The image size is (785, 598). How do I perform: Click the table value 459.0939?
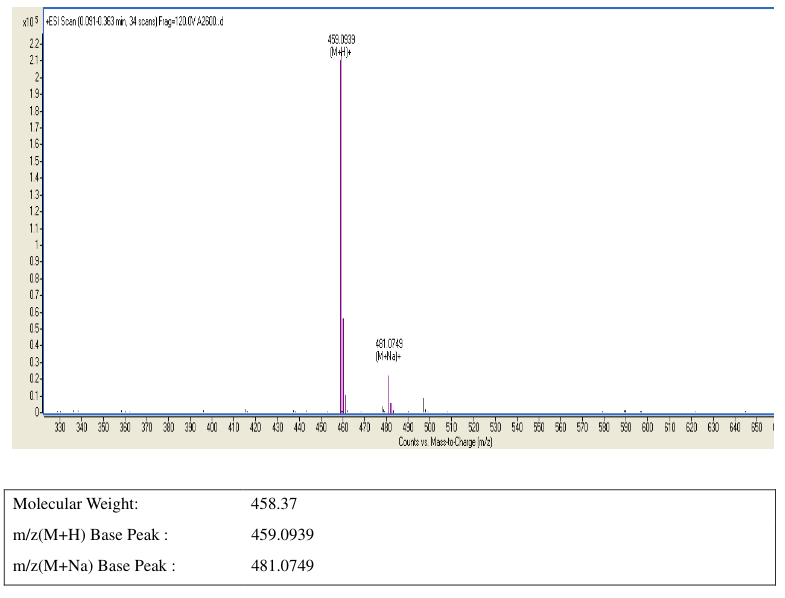coord(282,535)
